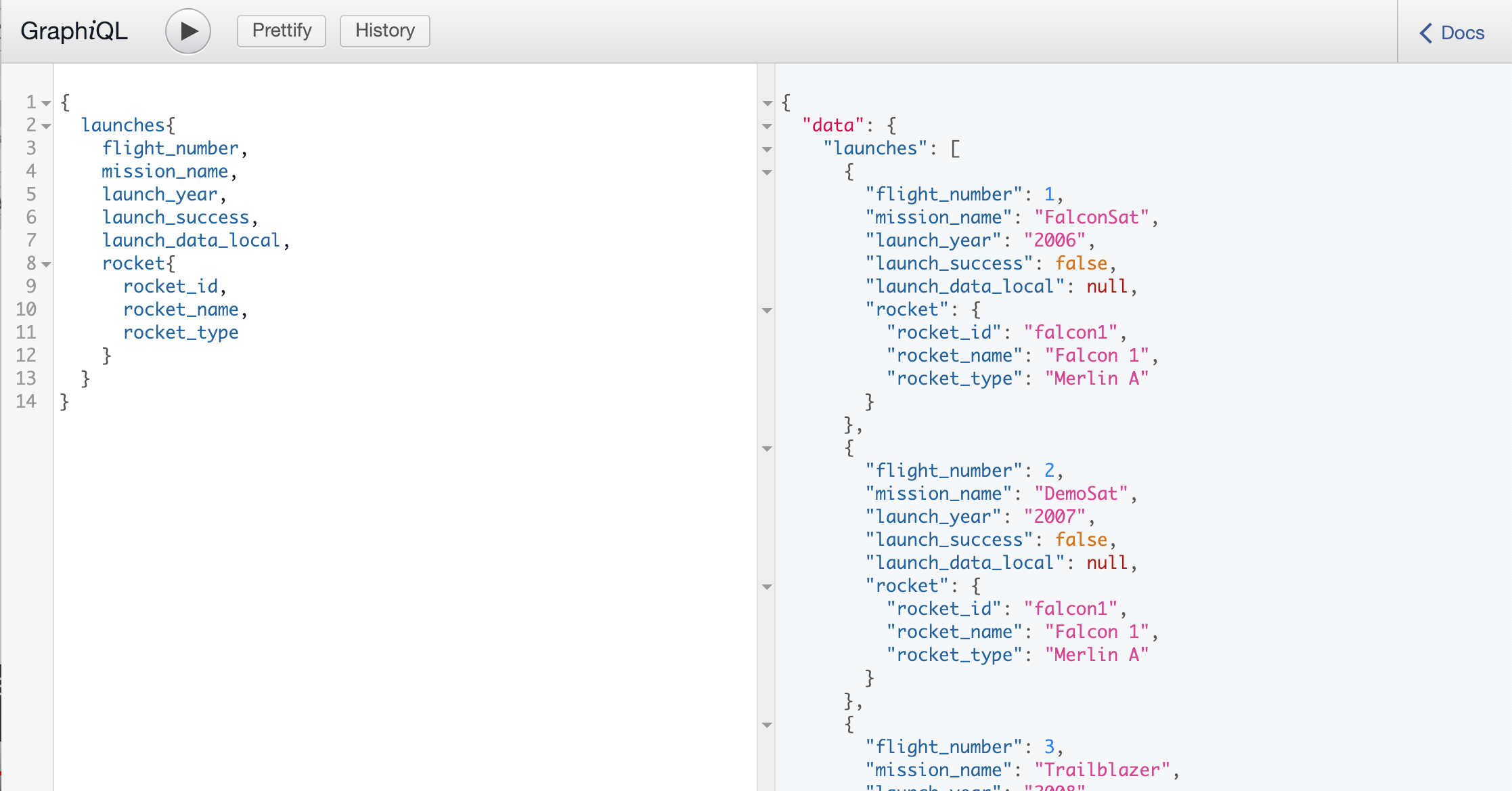
Task: Fold the rocket block at line 8
Action: [x=46, y=265]
